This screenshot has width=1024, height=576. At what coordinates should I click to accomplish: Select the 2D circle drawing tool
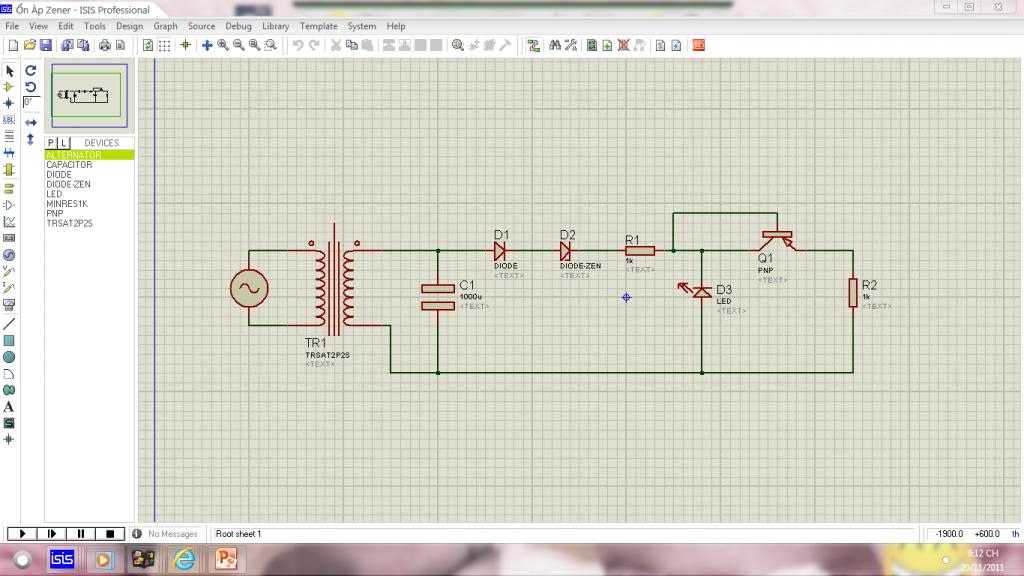(9, 357)
